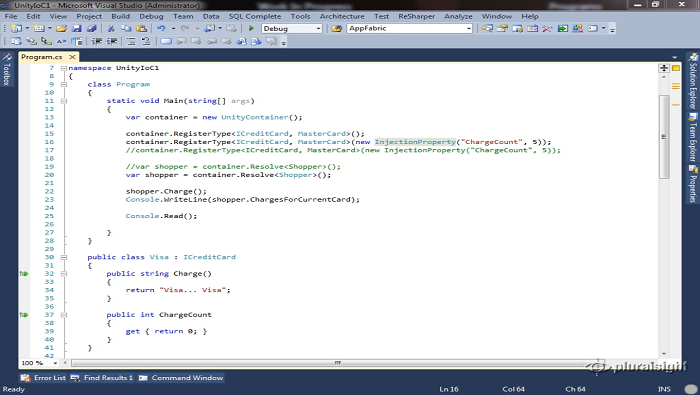Viewport: 700px width, 395px height.
Task: Open the File menu
Action: [x=11, y=16]
